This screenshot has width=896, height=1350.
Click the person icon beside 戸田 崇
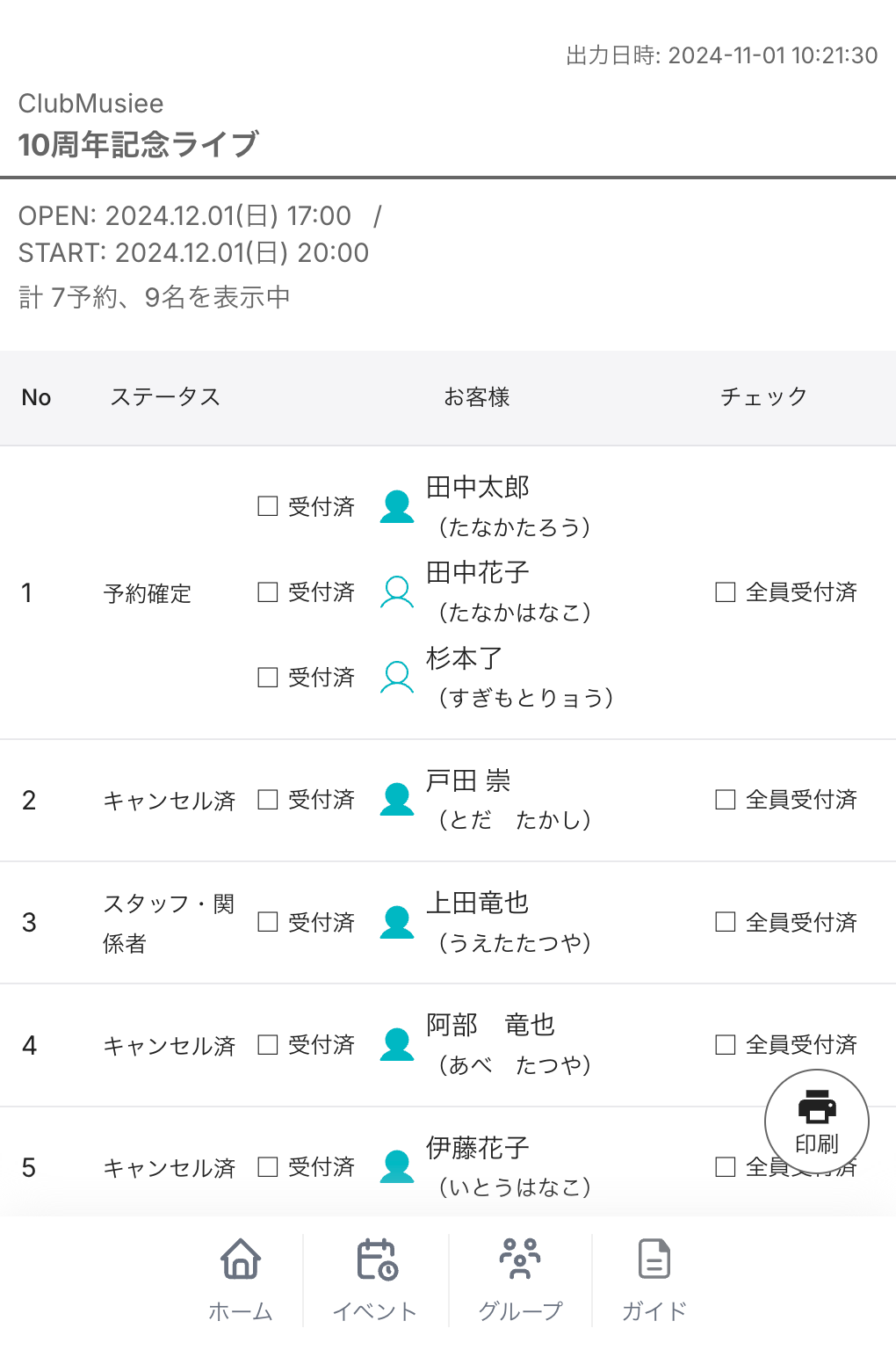click(397, 799)
